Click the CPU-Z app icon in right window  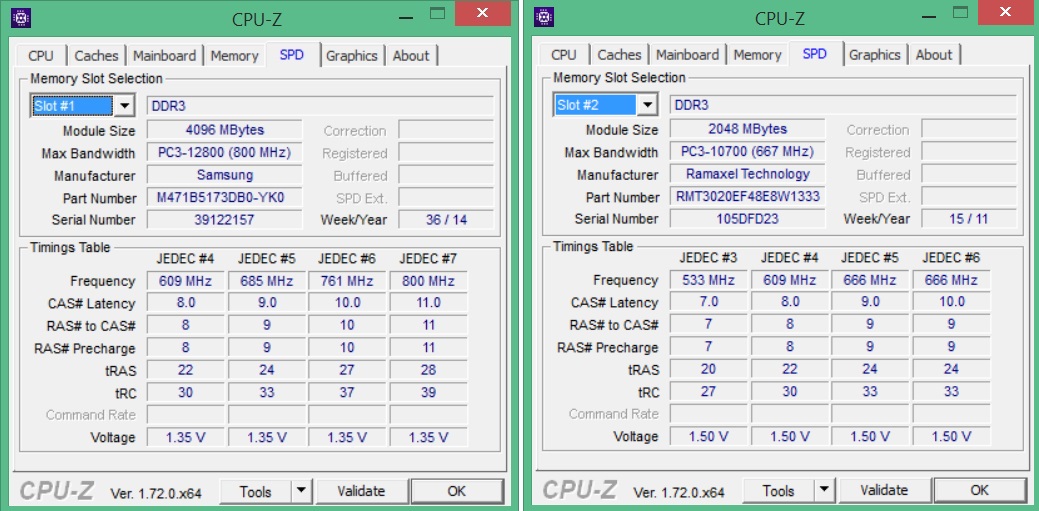point(544,17)
